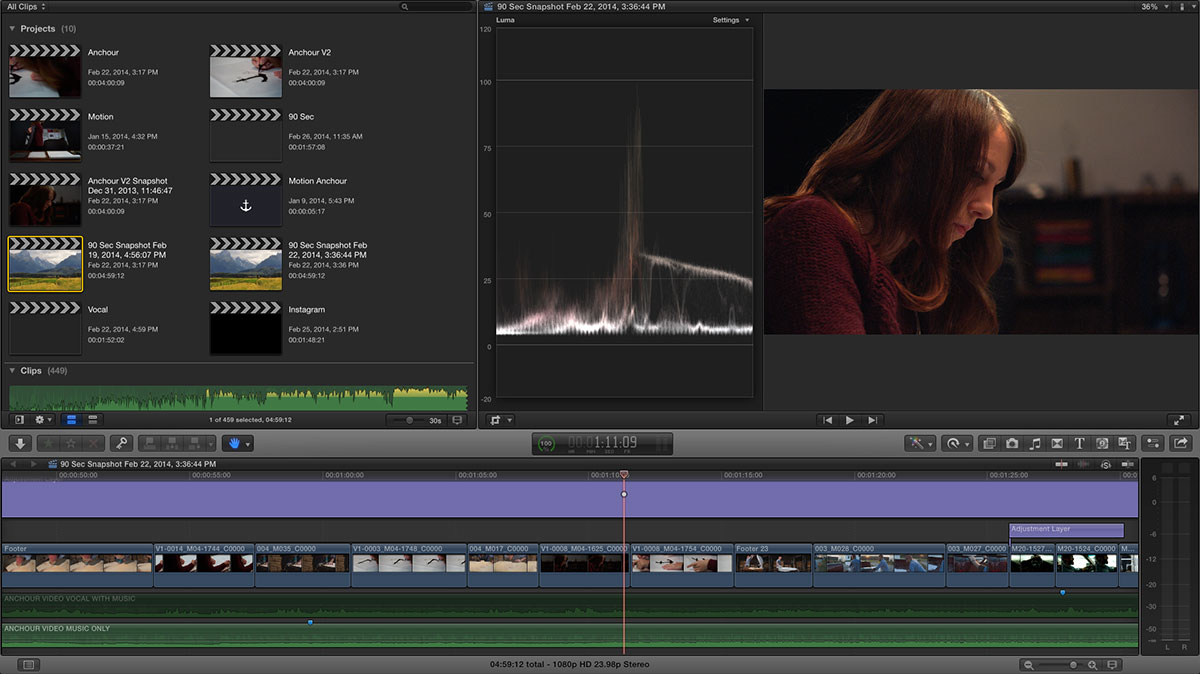
Task: Collapse the Projects section
Action: point(13,29)
